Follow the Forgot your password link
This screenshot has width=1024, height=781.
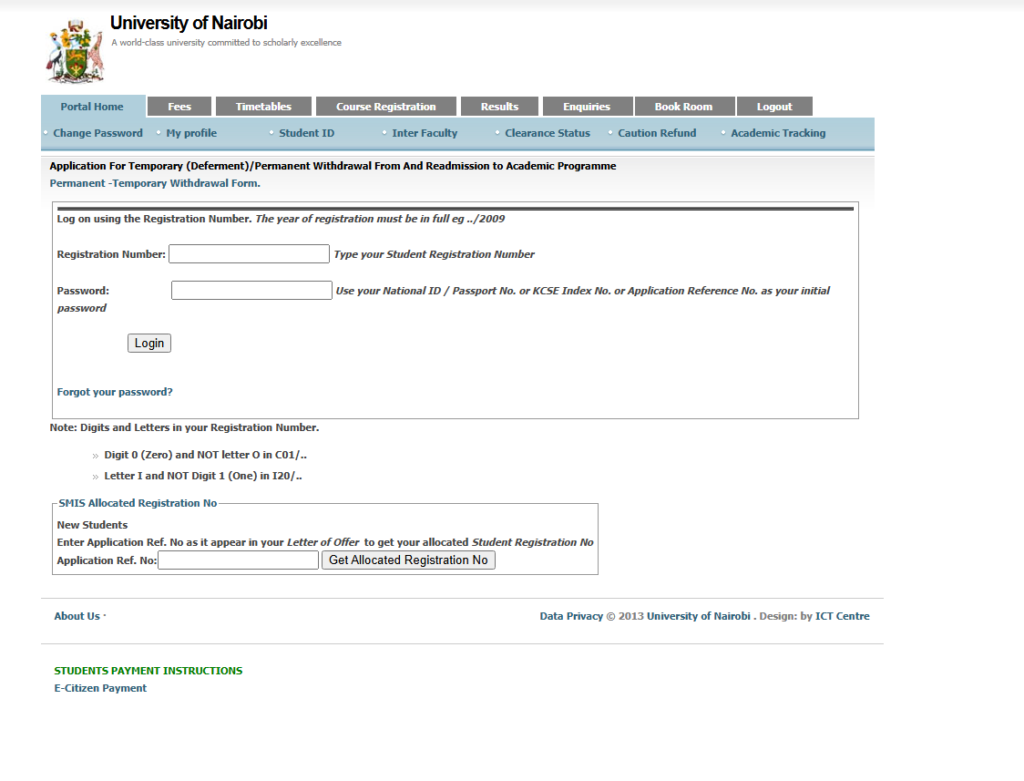click(x=115, y=392)
